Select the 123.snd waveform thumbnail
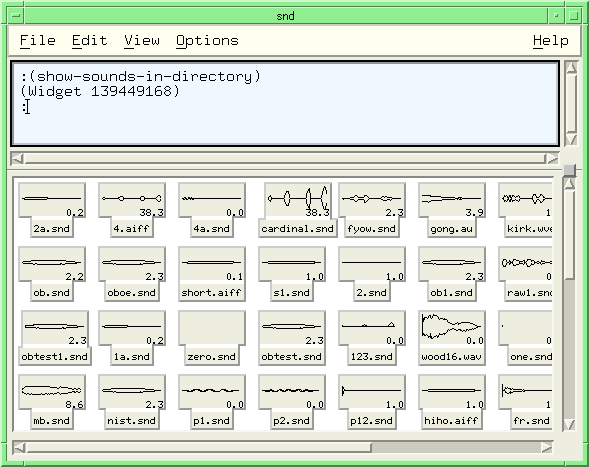 click(x=372, y=328)
